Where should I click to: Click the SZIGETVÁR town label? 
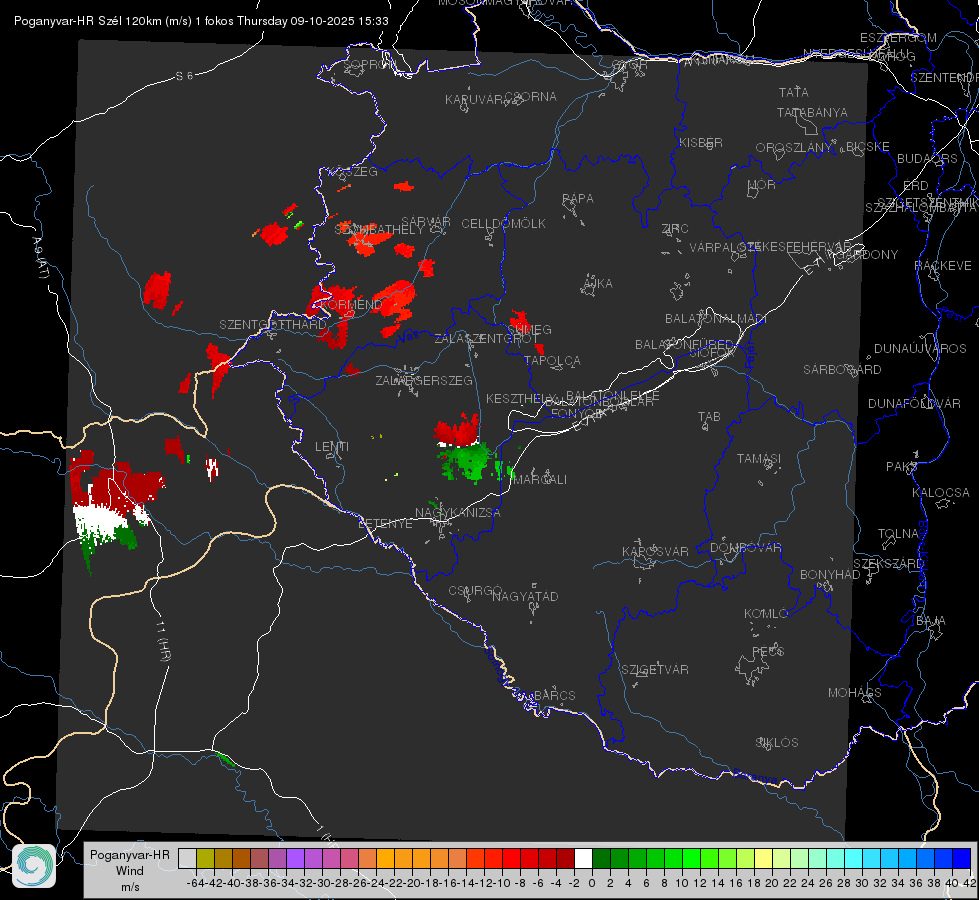point(655,670)
